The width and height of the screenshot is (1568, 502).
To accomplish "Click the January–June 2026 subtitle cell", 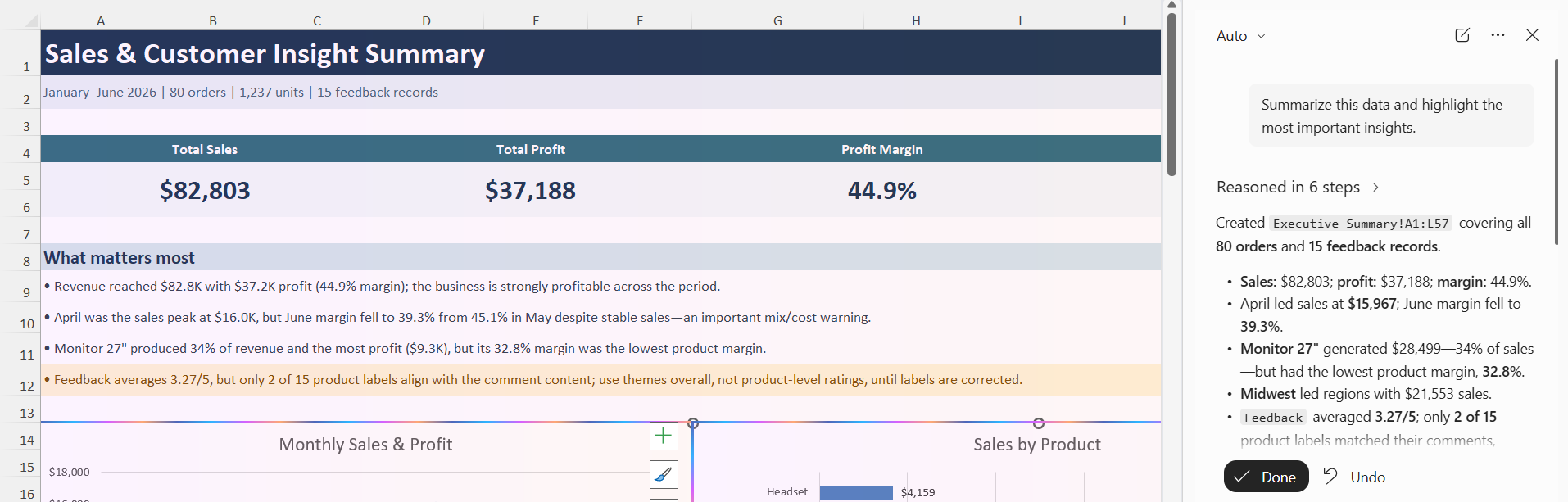I will (600, 93).
